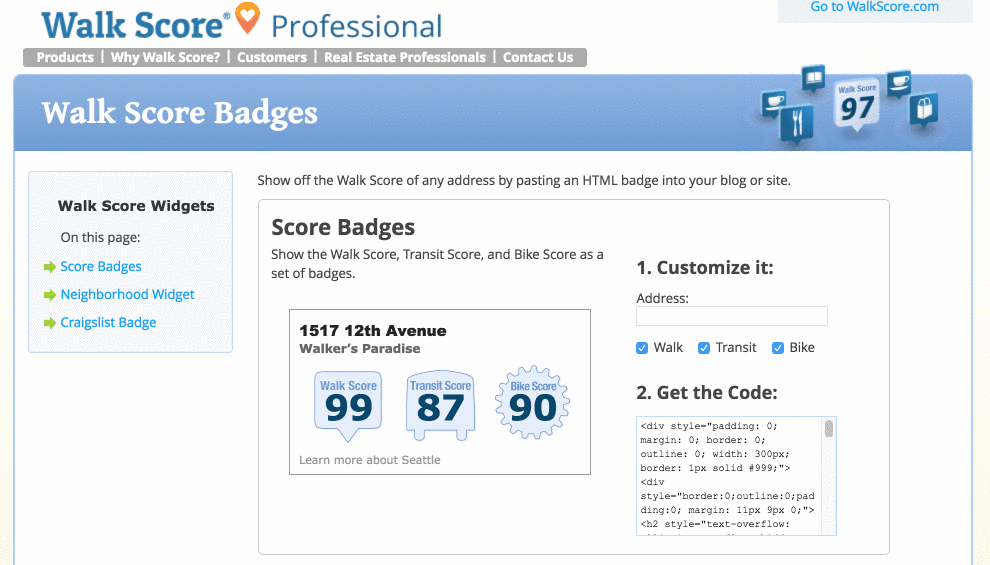
Task: Click the Walk Score Professional logo
Action: coord(242,23)
